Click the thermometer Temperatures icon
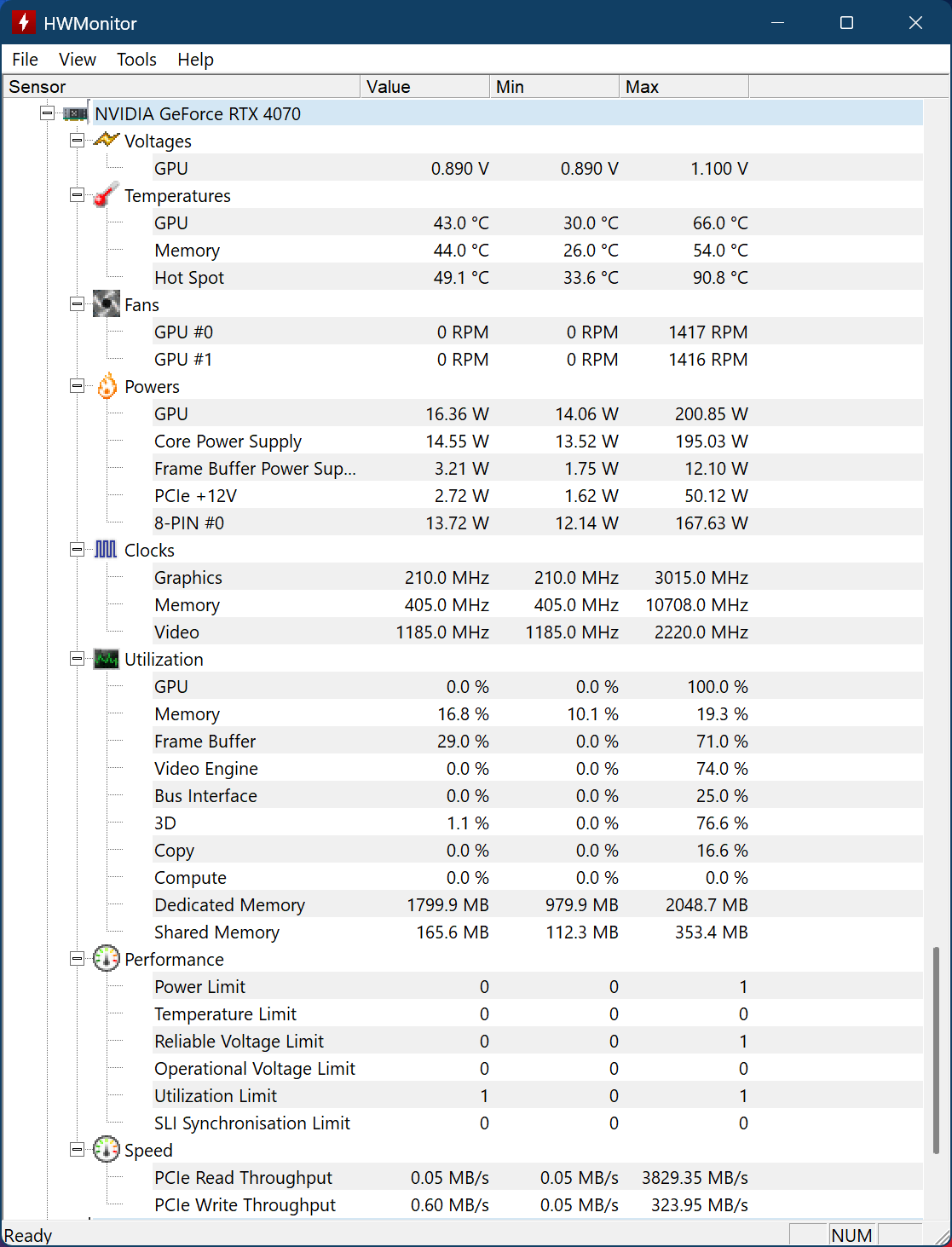This screenshot has height=1247, width=952. point(106,195)
